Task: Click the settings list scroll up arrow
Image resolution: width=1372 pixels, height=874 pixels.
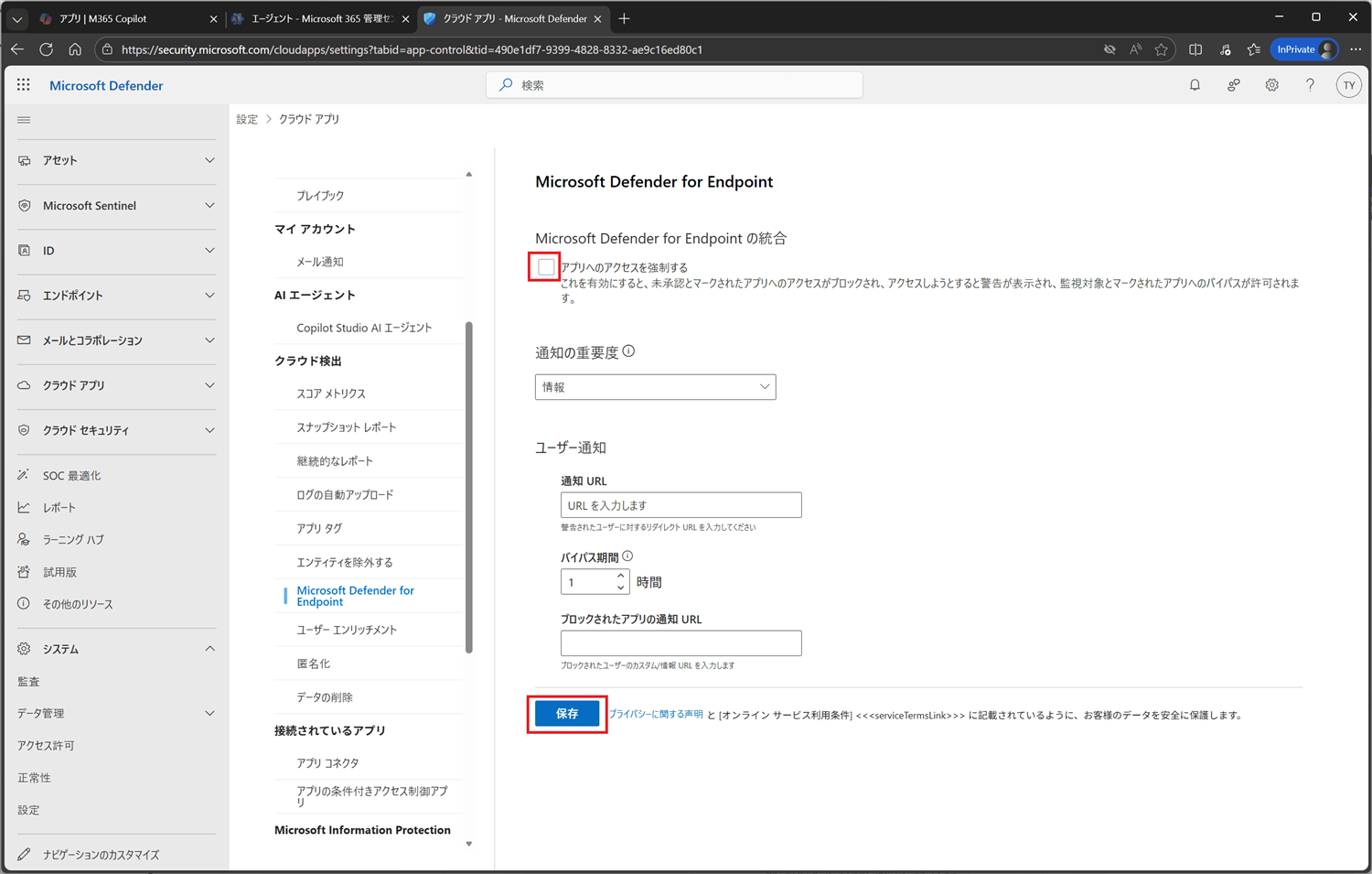Action: point(469,174)
